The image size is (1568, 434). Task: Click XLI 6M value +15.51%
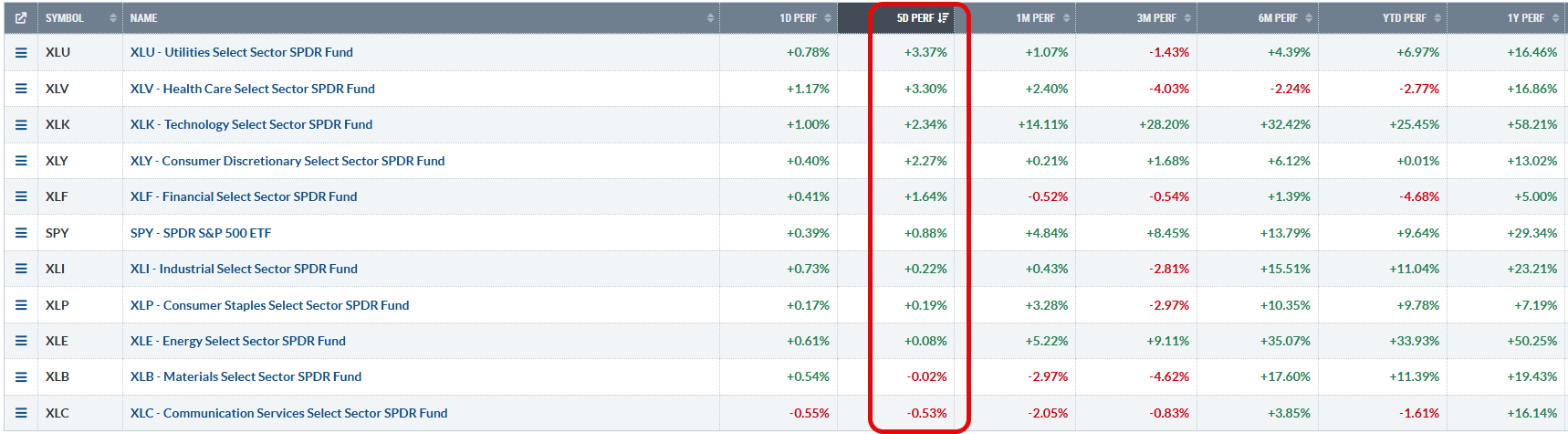coord(1285,269)
